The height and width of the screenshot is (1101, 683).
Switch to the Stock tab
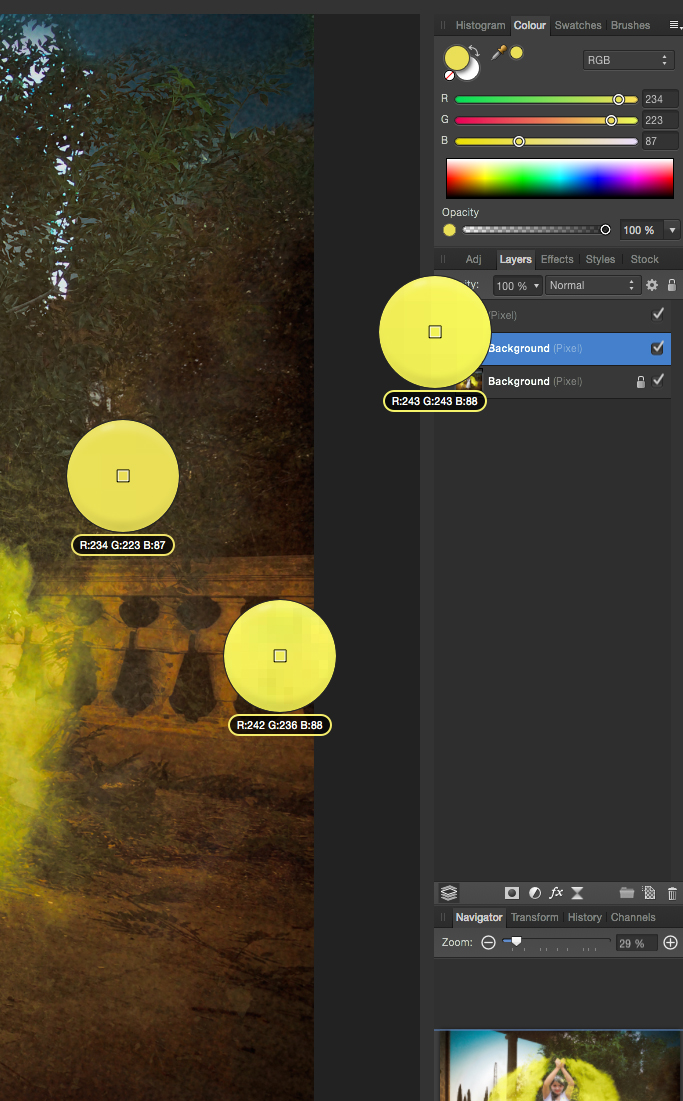point(644,259)
